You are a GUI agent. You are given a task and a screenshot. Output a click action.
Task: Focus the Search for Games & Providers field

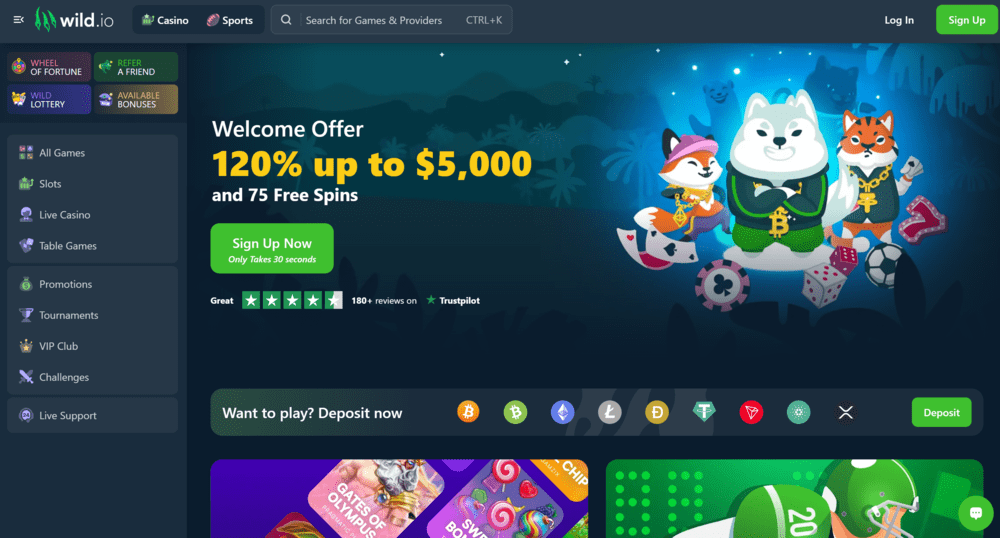pyautogui.click(x=392, y=20)
